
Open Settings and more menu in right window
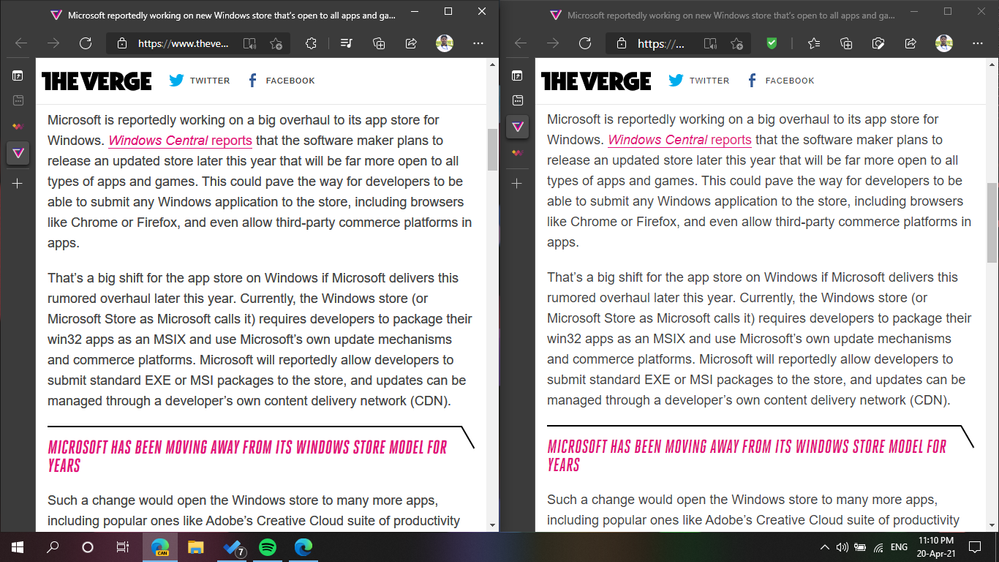click(x=977, y=43)
